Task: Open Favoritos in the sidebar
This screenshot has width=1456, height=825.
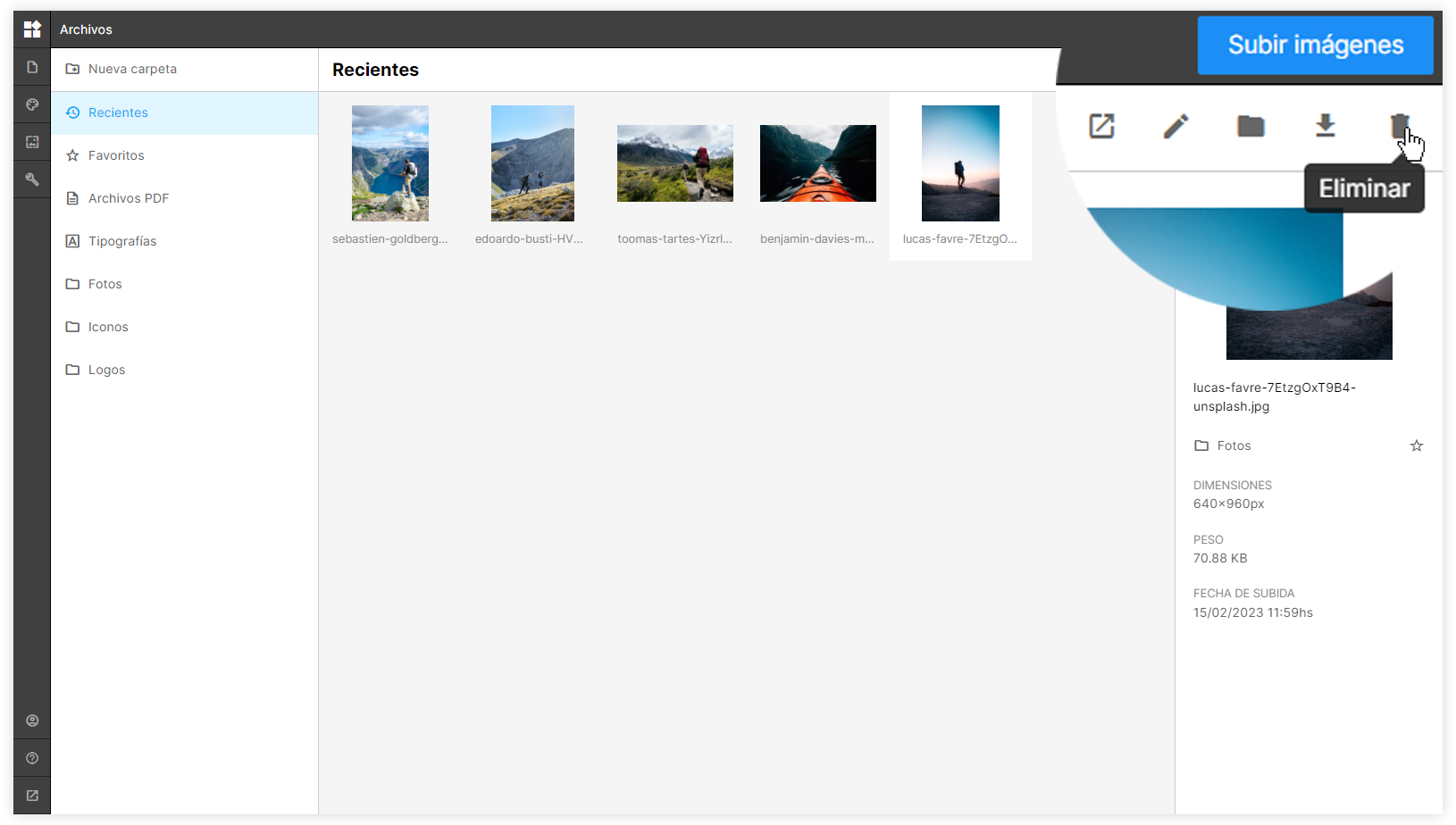Action: (184, 155)
